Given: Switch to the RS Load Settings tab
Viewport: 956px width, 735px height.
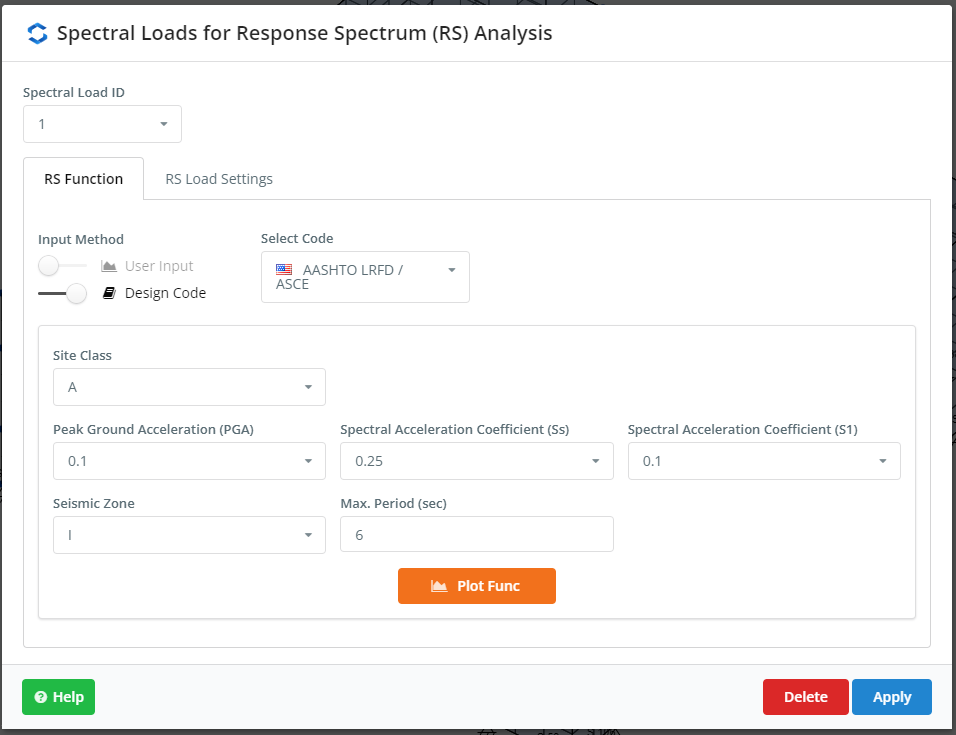Looking at the screenshot, I should click(x=219, y=179).
